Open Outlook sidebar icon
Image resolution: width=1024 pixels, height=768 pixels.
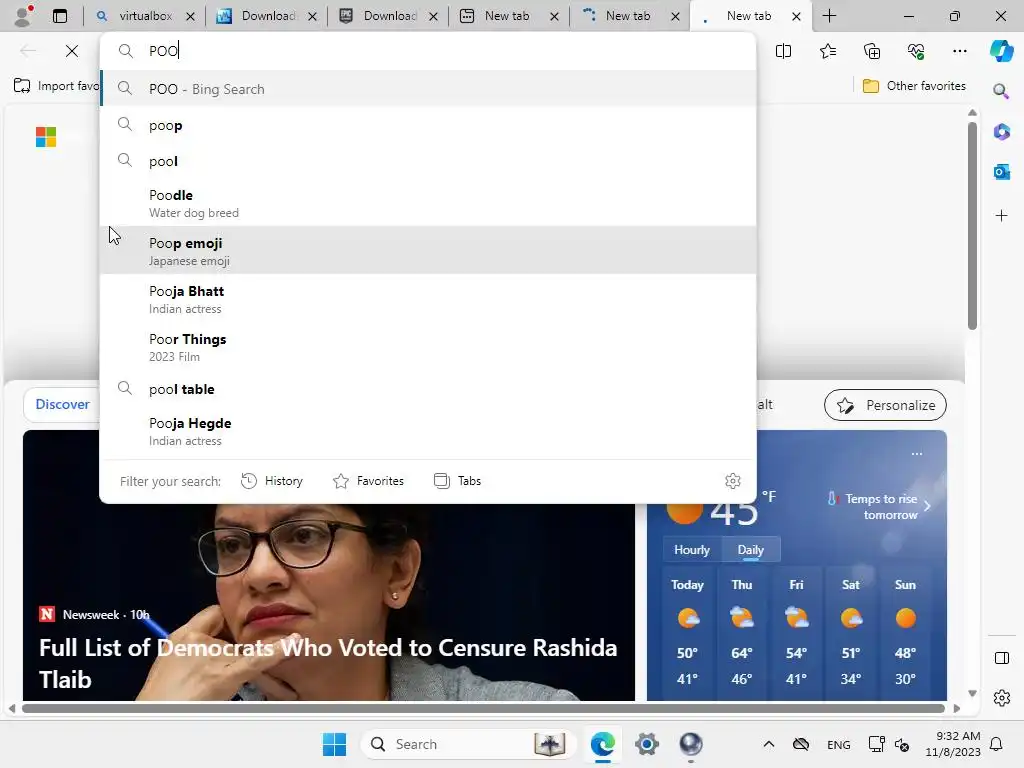click(x=1001, y=172)
